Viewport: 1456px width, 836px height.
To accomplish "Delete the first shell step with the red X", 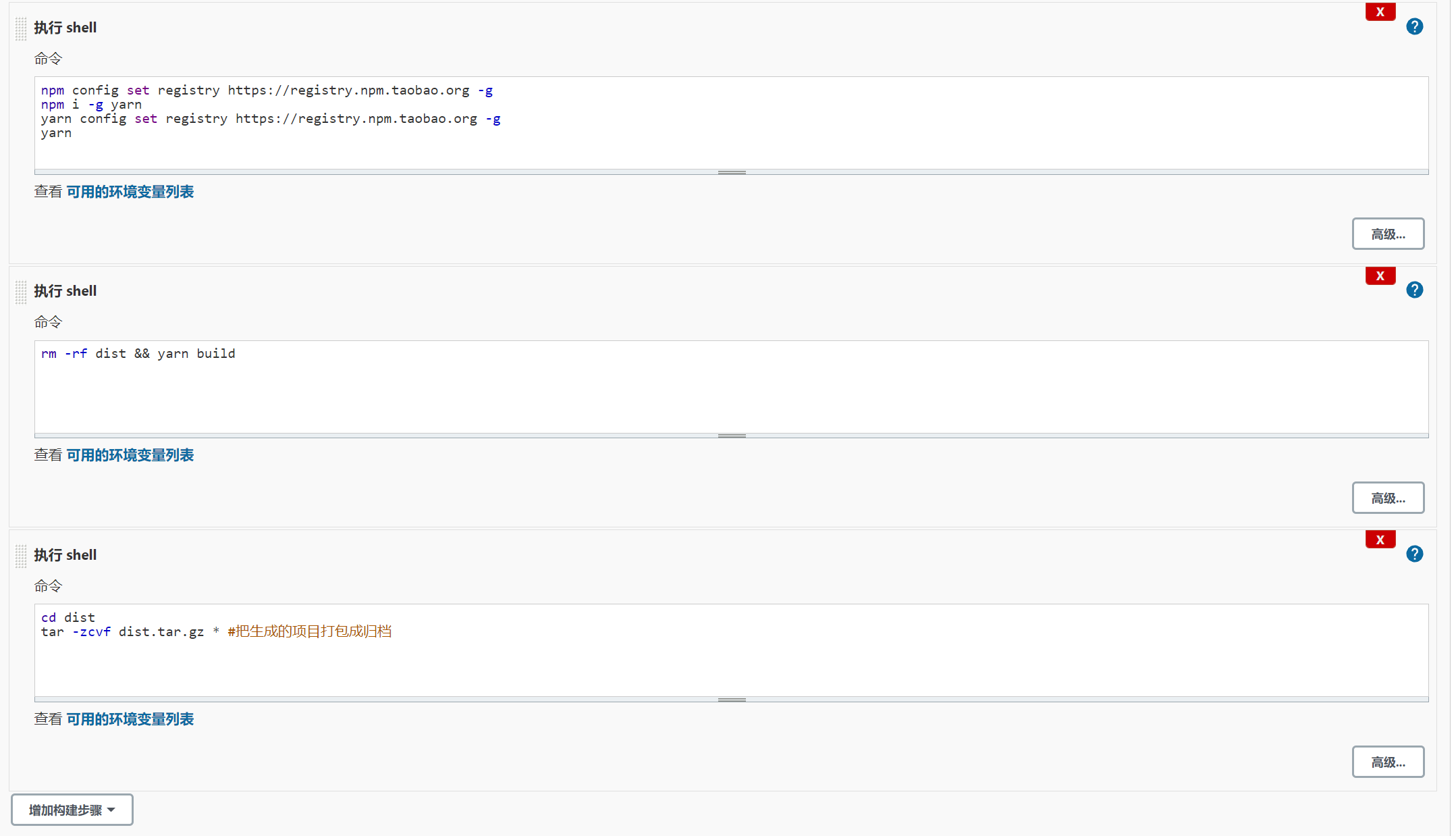I will (1380, 11).
